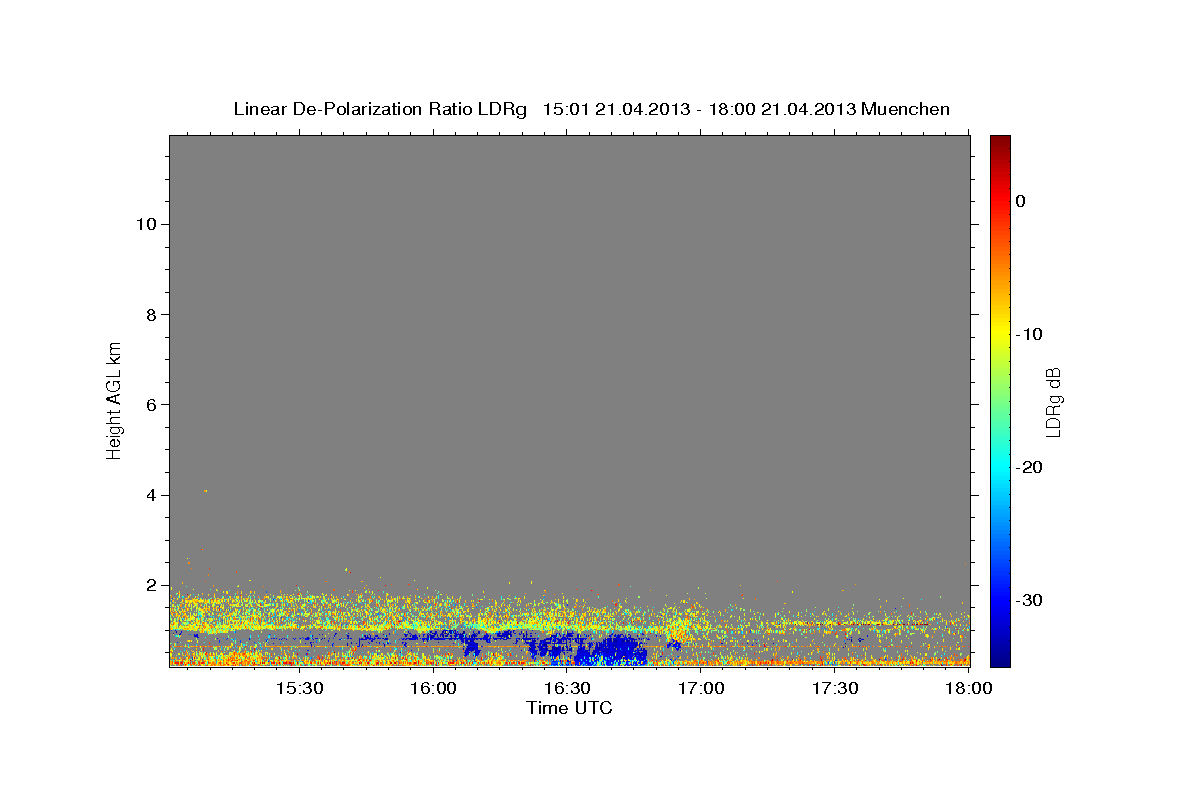
Task: Click the 'LDRg dB' colorbar title
Action: point(1053,401)
